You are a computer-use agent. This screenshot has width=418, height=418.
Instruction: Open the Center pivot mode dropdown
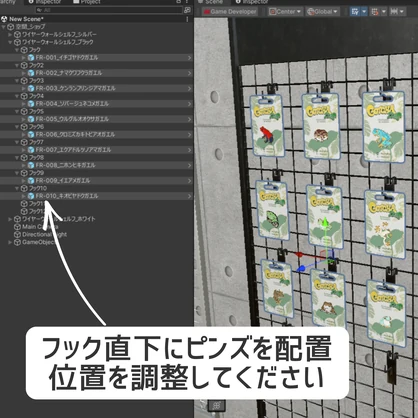(285, 12)
